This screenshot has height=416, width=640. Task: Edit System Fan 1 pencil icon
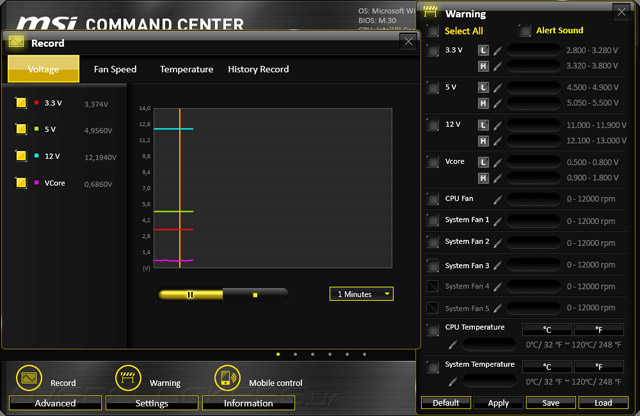pos(498,221)
